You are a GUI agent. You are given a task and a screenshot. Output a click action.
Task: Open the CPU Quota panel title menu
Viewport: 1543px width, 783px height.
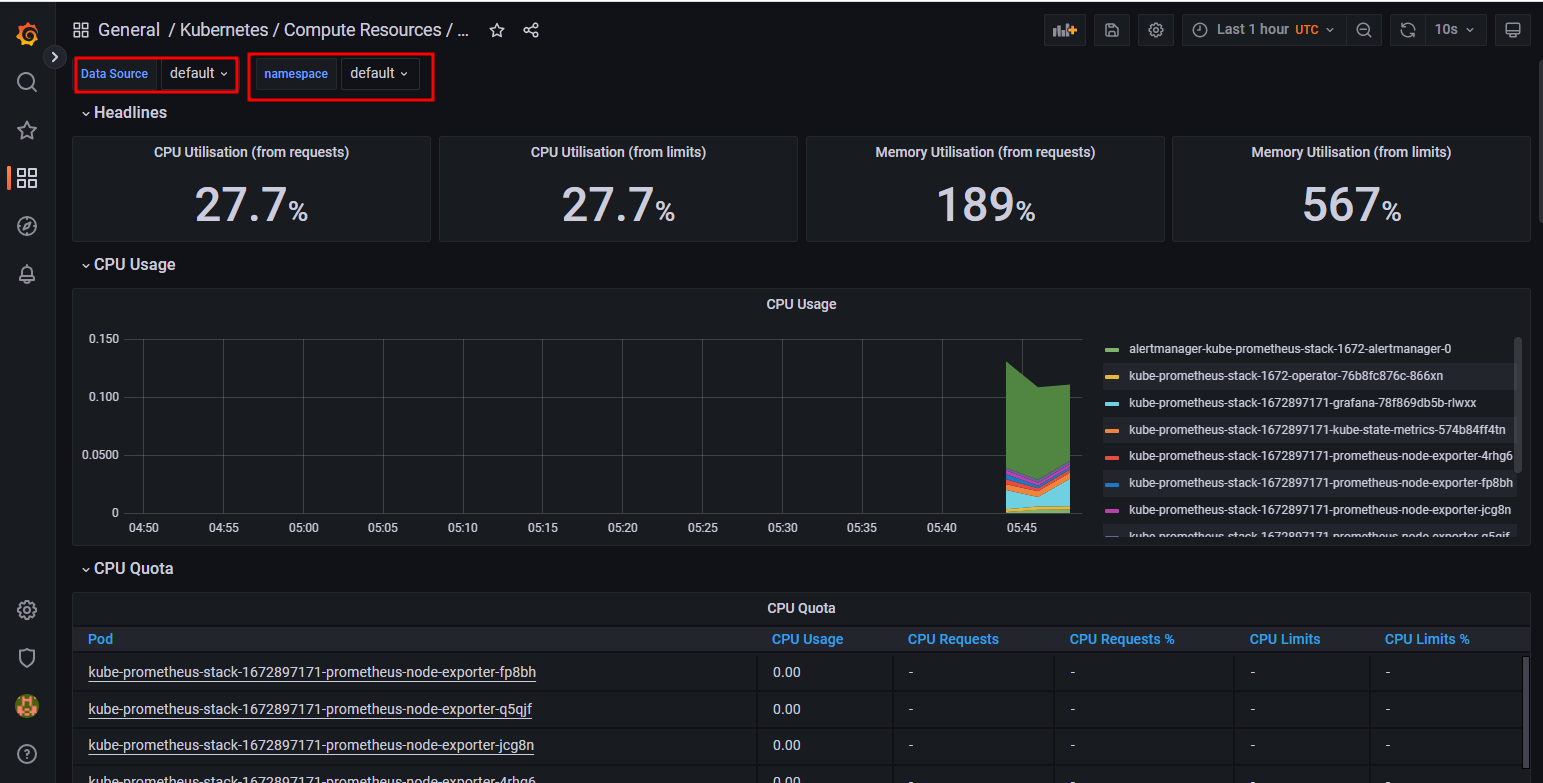coord(801,608)
